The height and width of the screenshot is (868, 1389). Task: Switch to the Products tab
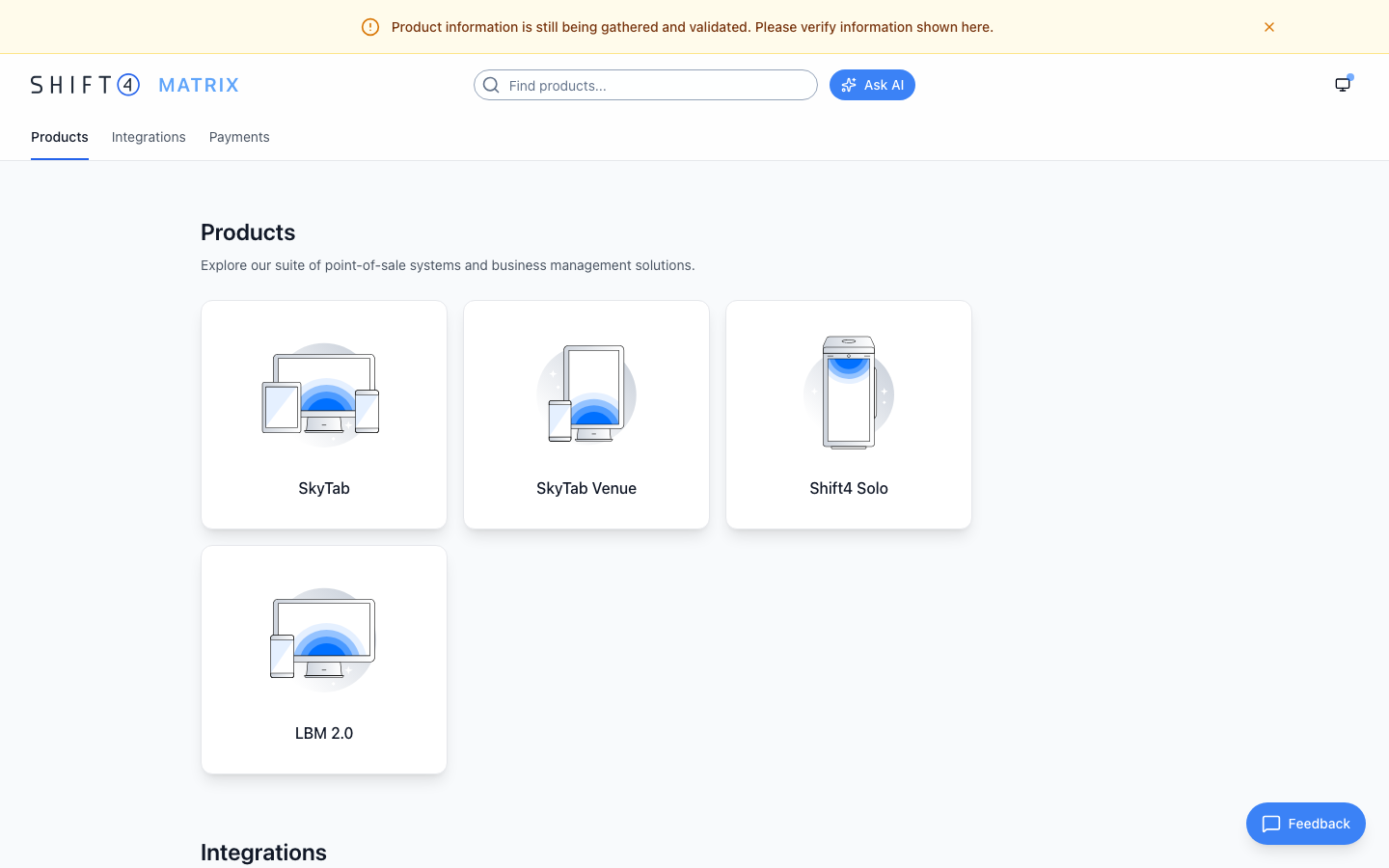click(x=60, y=137)
